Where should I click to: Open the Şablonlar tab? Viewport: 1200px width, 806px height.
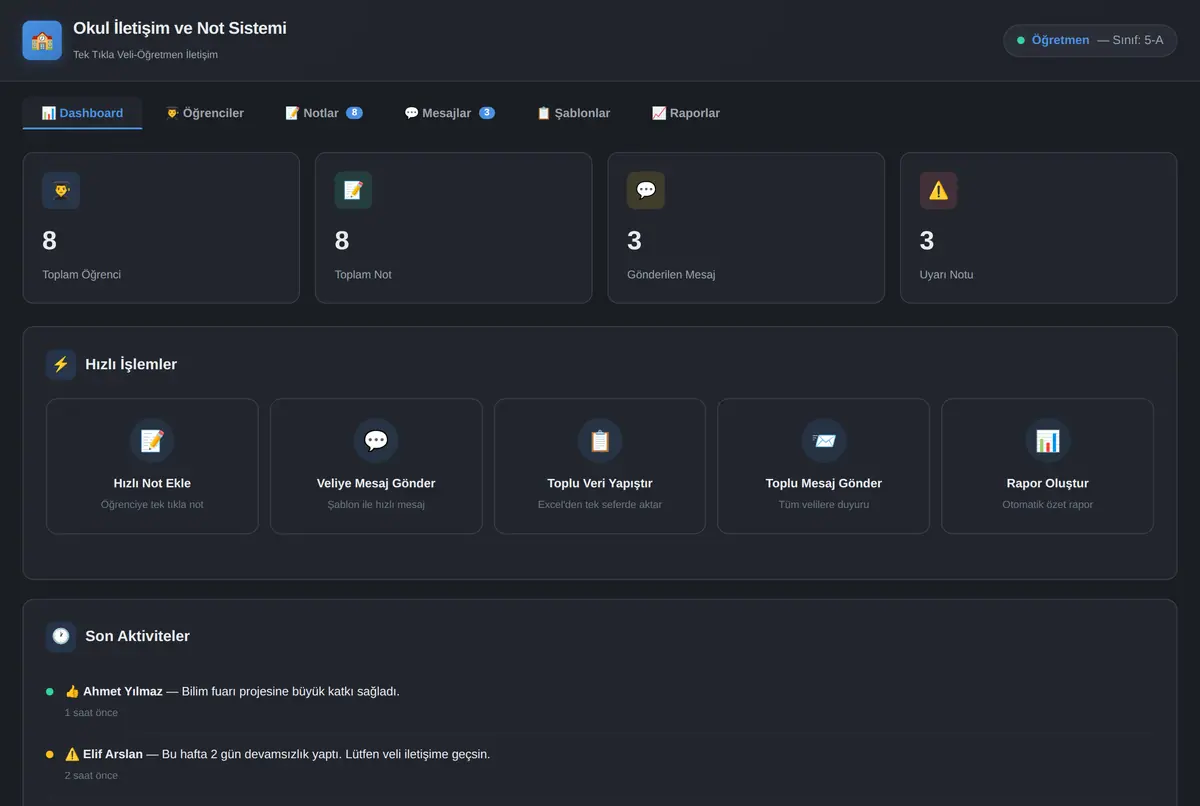click(x=573, y=113)
